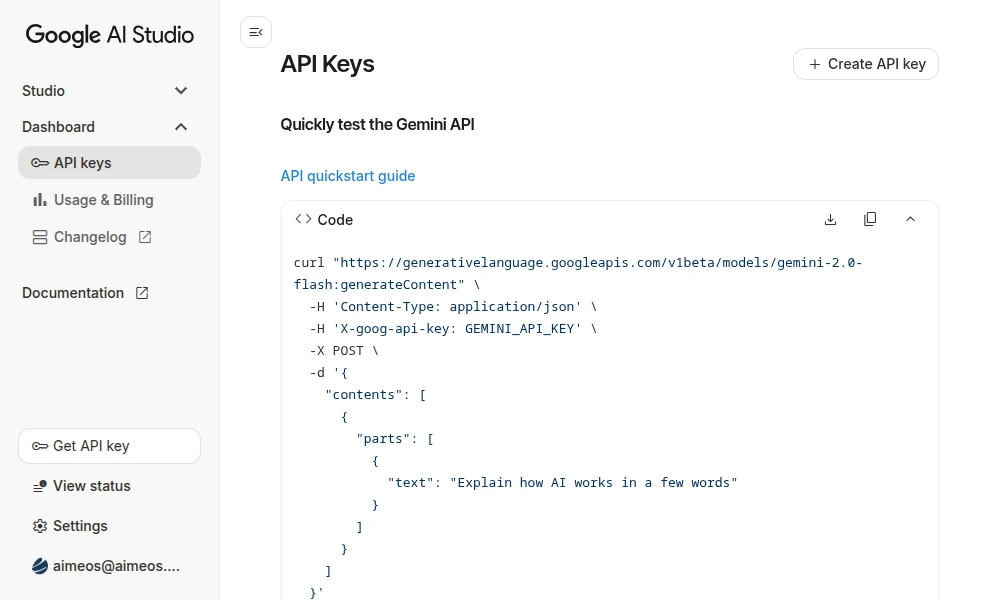Download the code snippet

830,219
